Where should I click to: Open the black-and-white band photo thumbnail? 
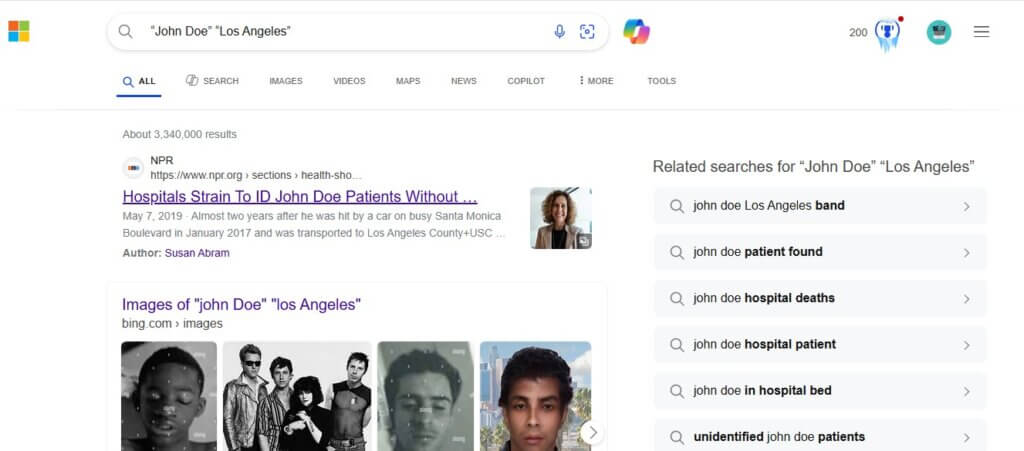[x=297, y=396]
